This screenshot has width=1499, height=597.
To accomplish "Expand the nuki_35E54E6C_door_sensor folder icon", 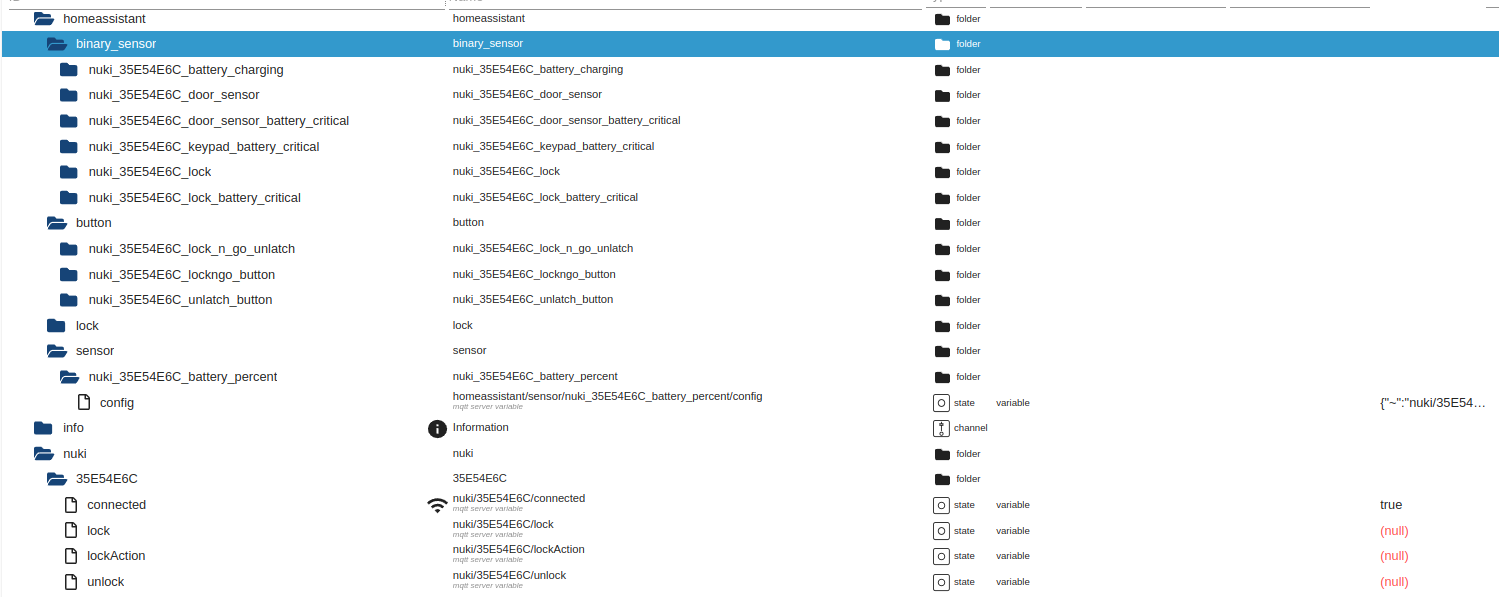I will point(68,95).
